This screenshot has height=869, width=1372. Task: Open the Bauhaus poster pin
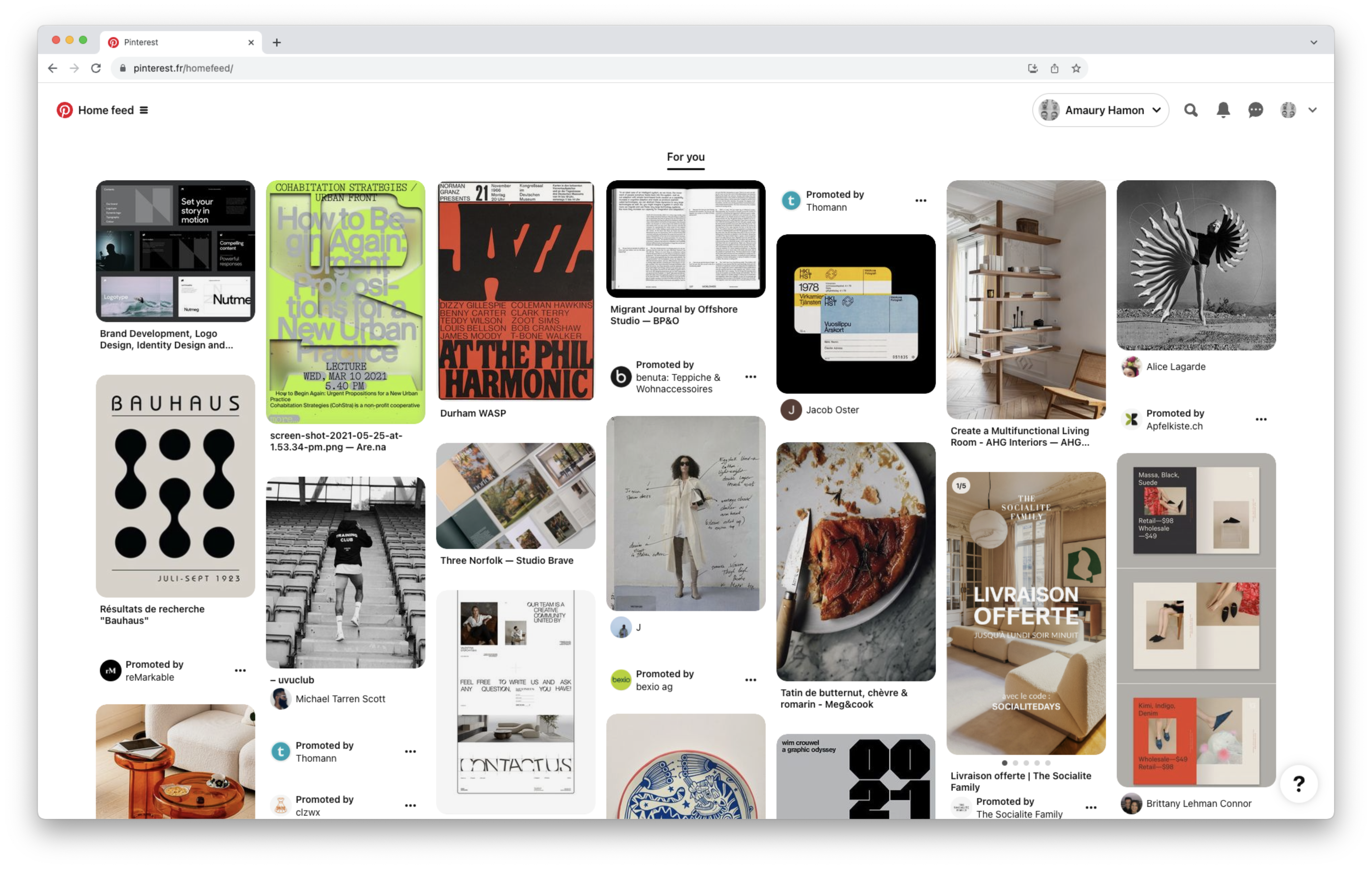point(175,485)
